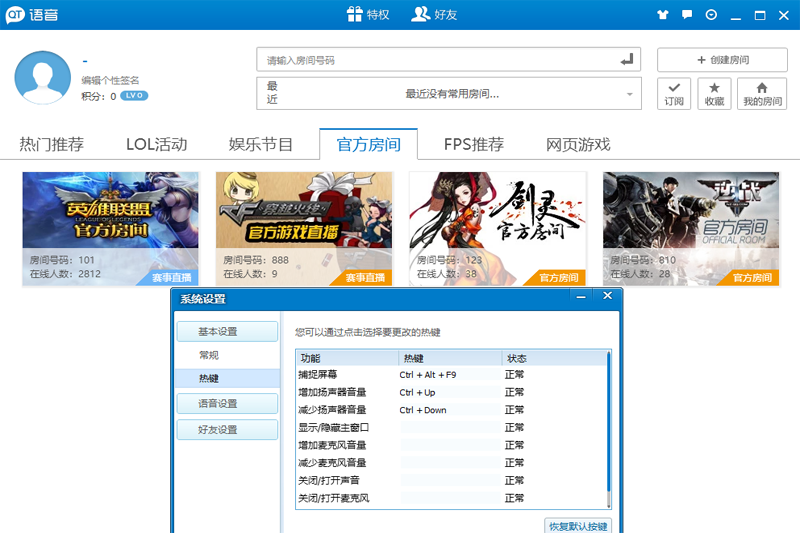The height and width of the screenshot is (533, 800).
Task: Click hotkey field for 增加麦克风音量
Action: (450, 445)
